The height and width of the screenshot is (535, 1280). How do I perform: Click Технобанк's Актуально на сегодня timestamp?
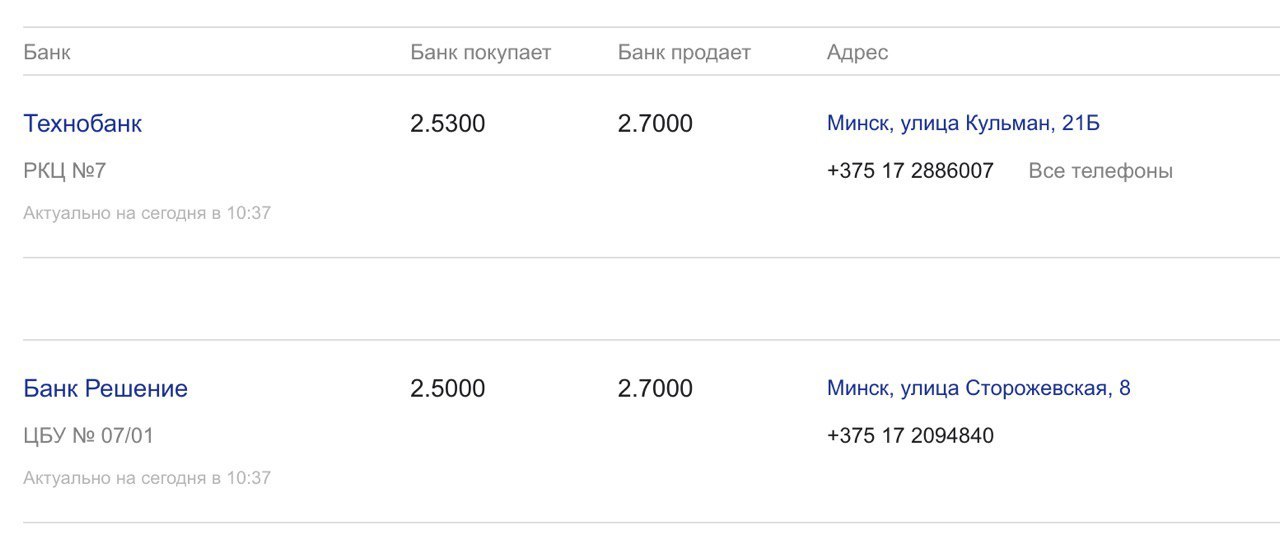pos(147,213)
